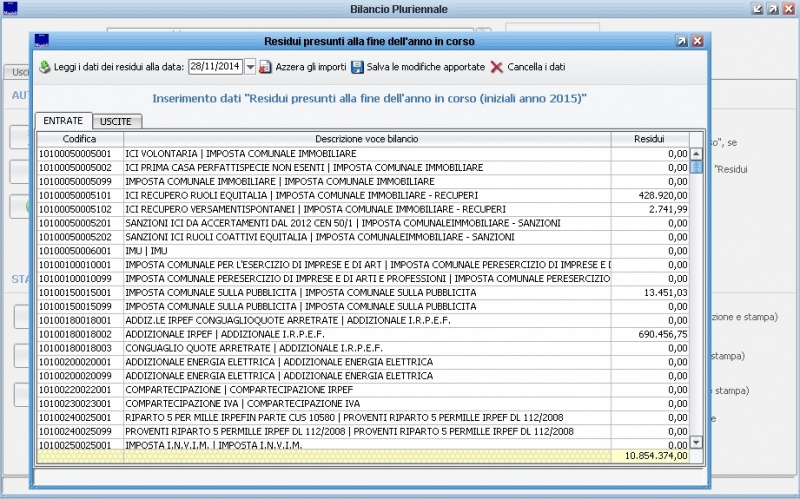800x499 pixels.
Task: Click code cell 10100050005099
Action: 80,182
